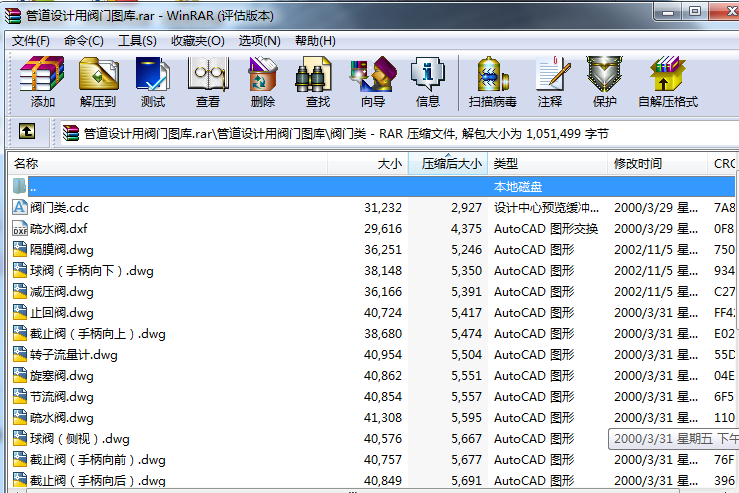Select the parent folder '..' icon

tap(19, 186)
